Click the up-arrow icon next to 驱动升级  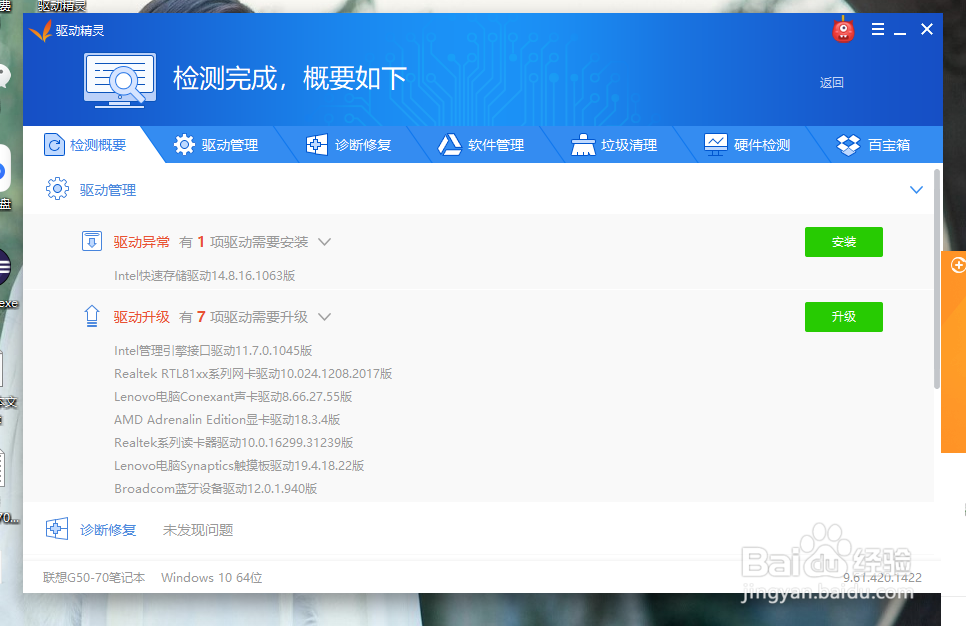(x=92, y=316)
